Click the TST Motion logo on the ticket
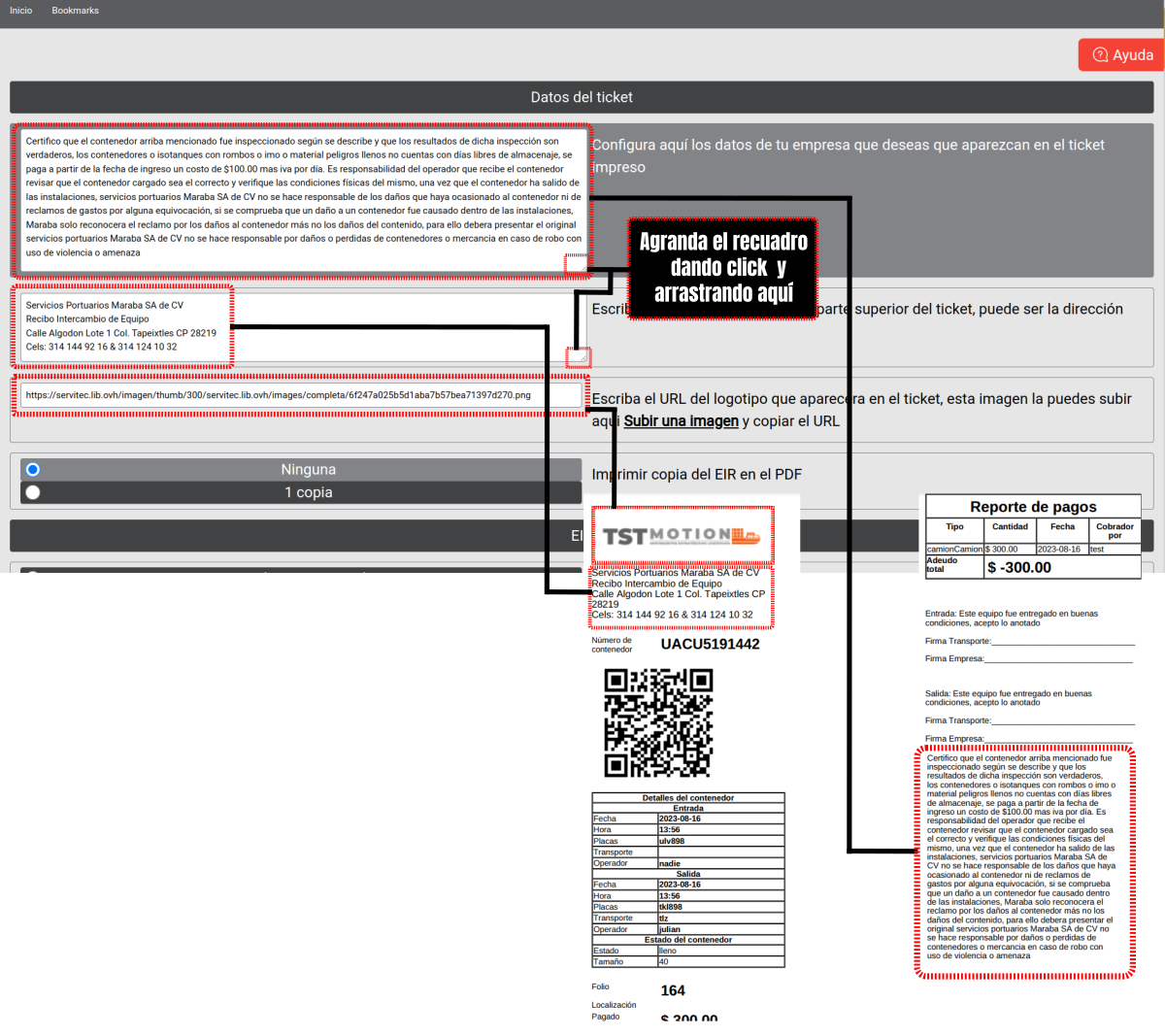 point(682,536)
